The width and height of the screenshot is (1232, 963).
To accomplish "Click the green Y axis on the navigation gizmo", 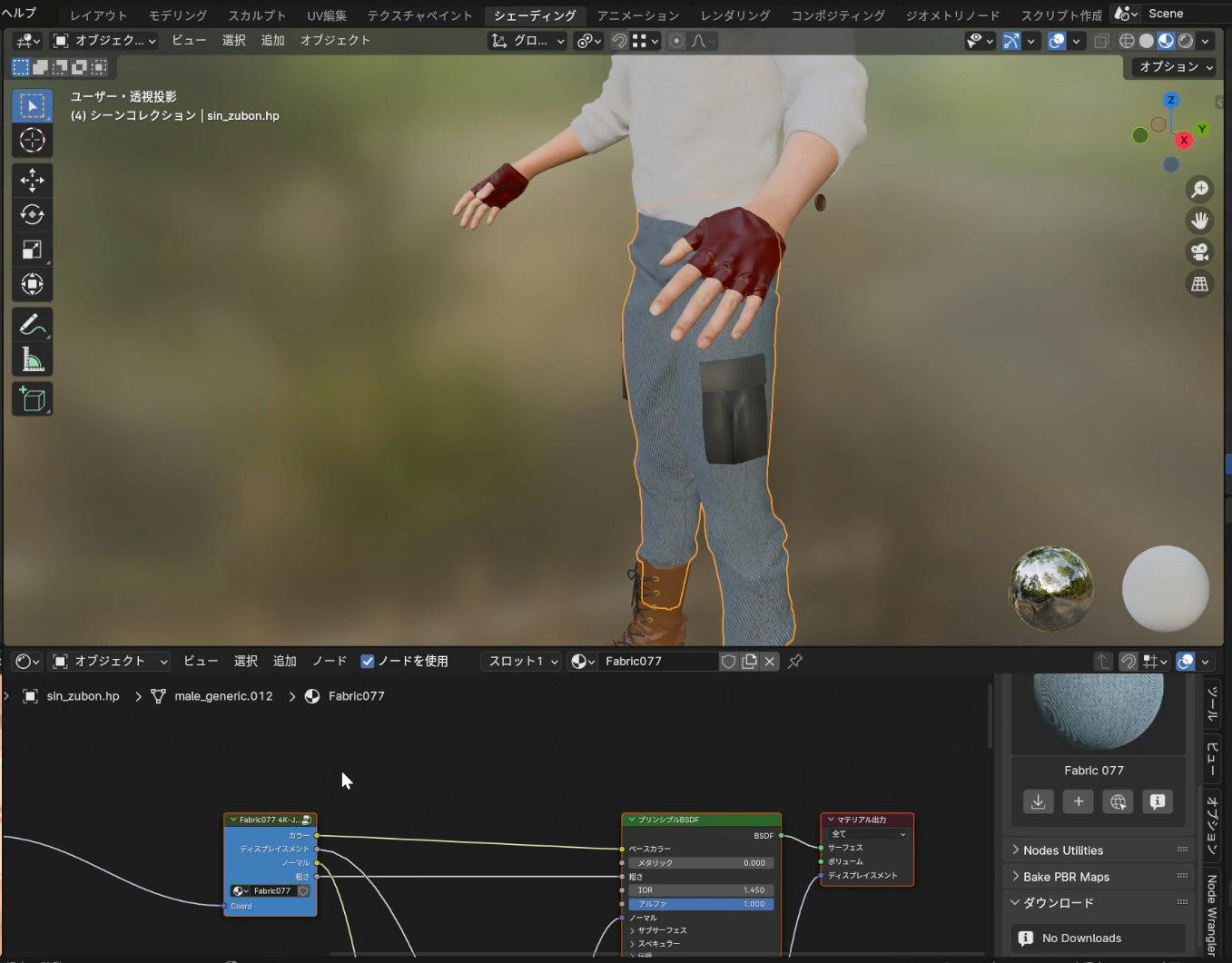I will [x=1202, y=130].
